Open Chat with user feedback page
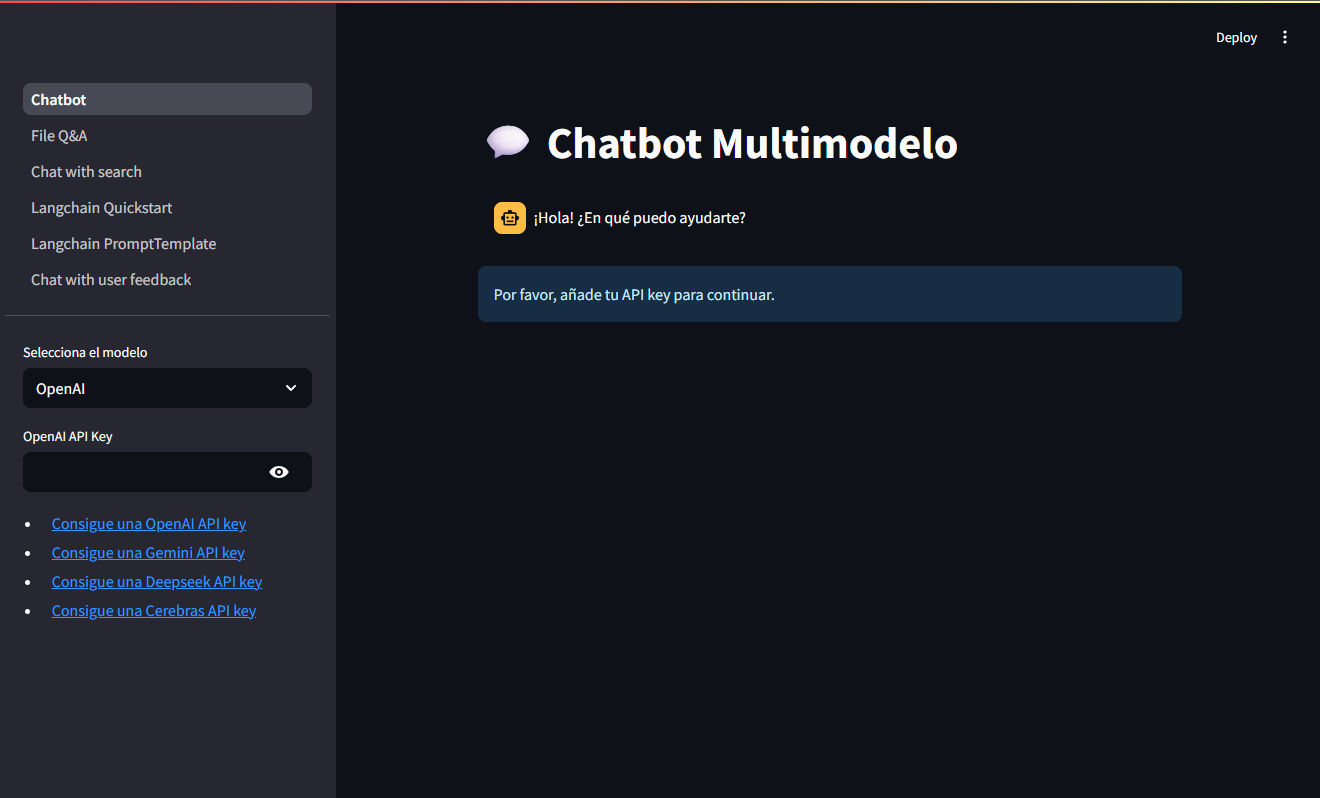This screenshot has height=798, width=1320. 167,279
